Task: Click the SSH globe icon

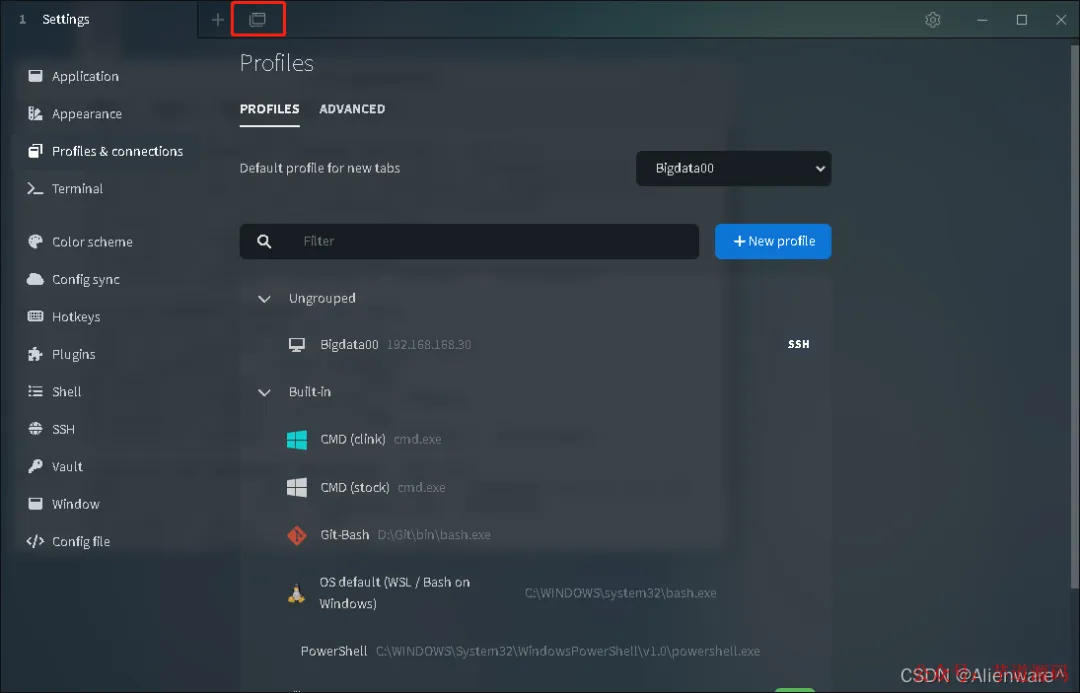Action: pos(35,428)
